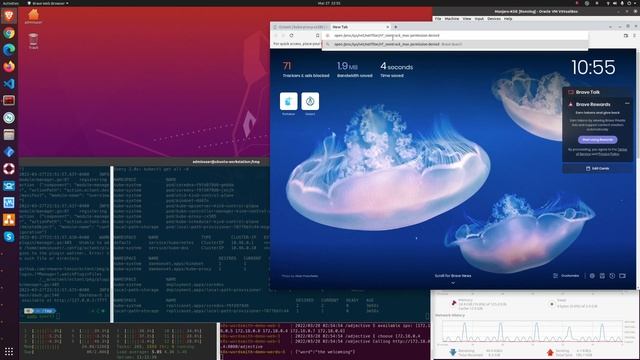The height and width of the screenshot is (360, 640).
Task: Choose the Brave Search suggestion row
Action: tap(455, 44)
